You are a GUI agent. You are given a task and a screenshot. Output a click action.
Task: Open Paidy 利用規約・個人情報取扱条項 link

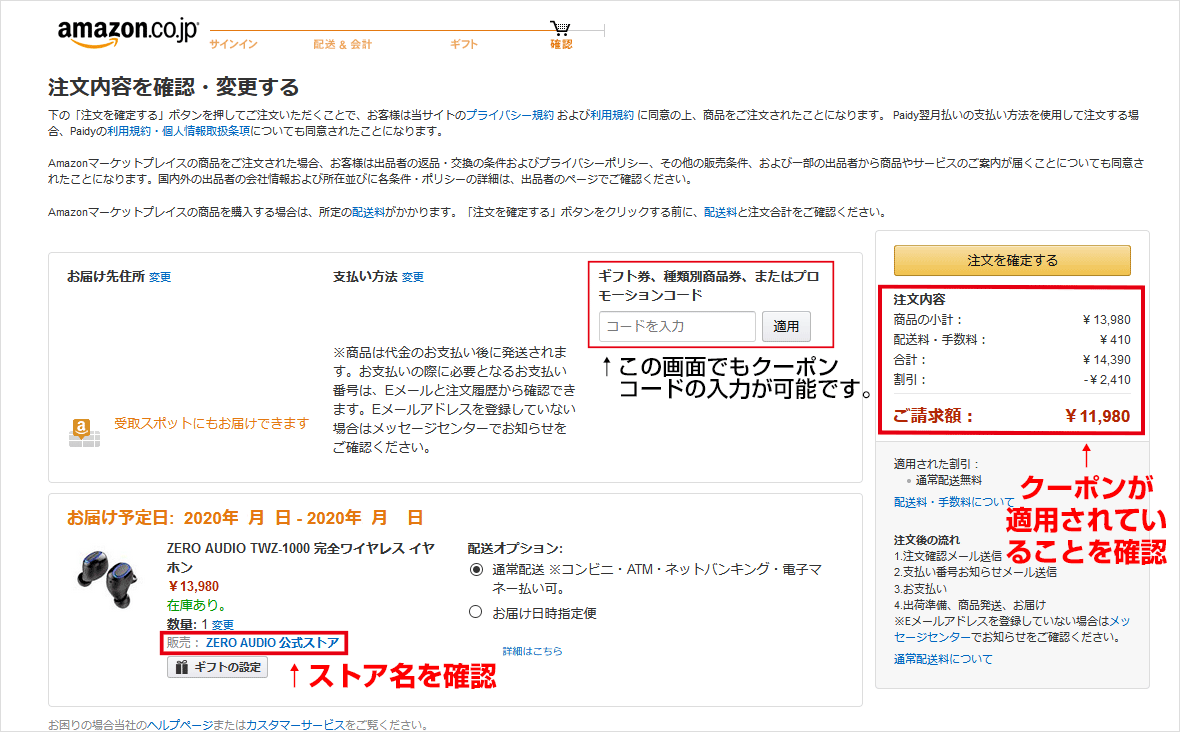pos(178,131)
